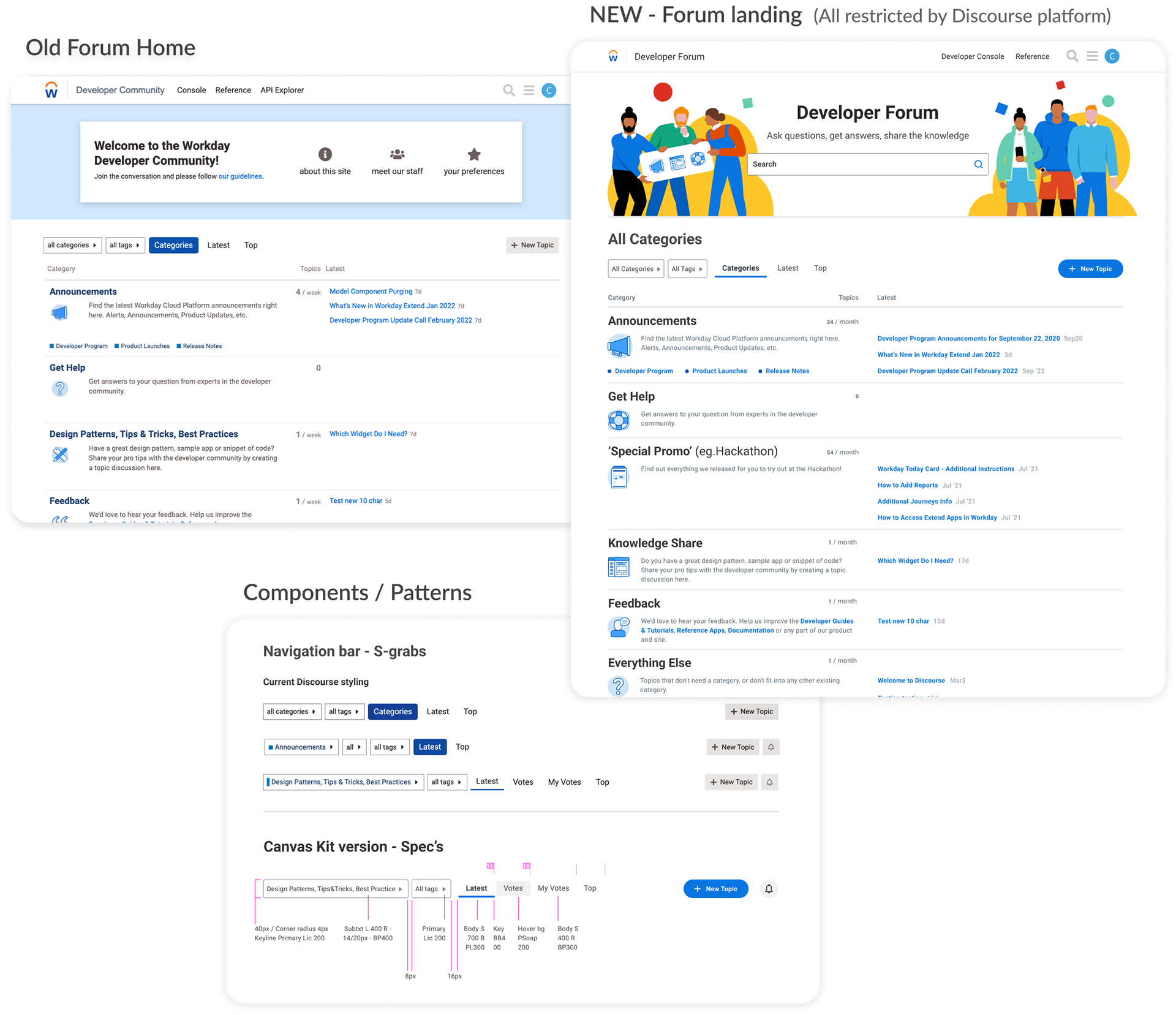The width and height of the screenshot is (1176, 1015).
Task: Select Top tab in new forum landing
Action: tap(820, 268)
